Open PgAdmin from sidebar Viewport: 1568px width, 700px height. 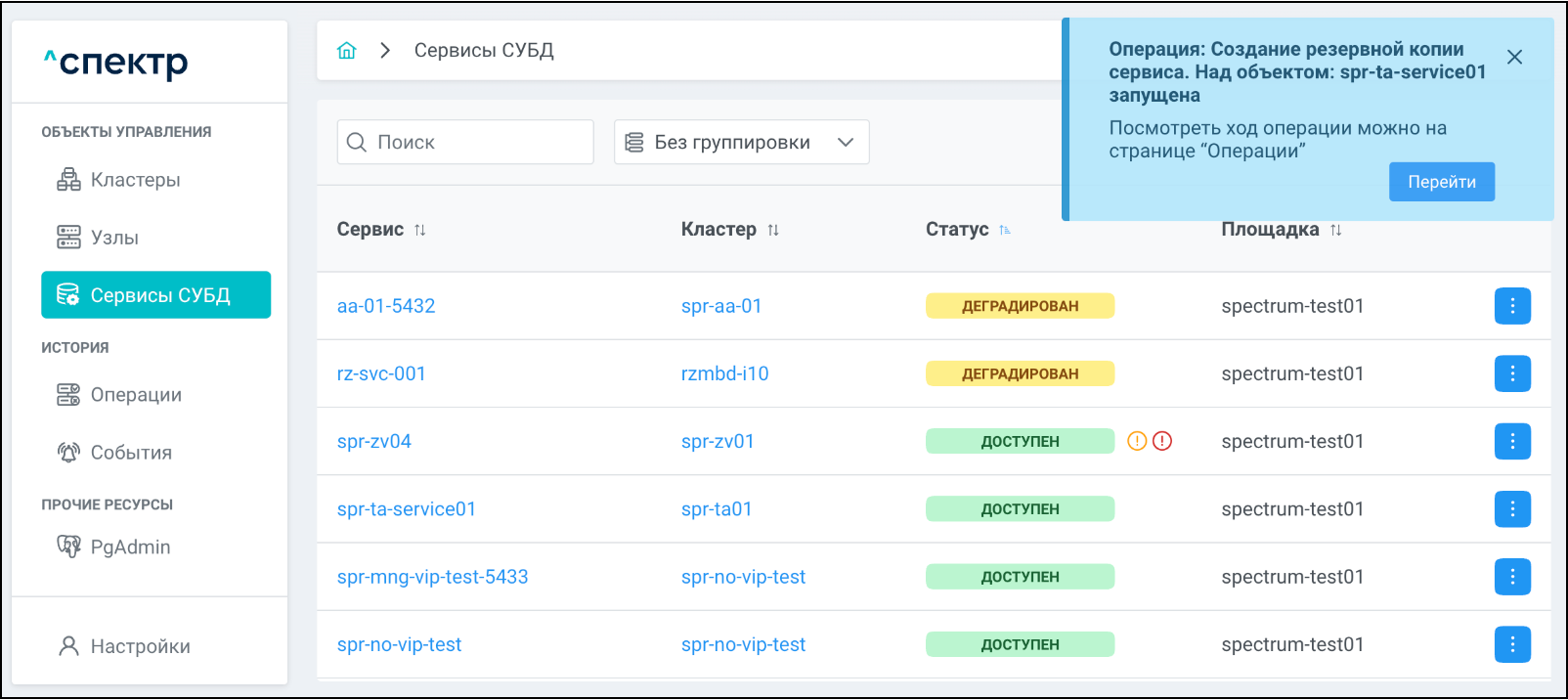pos(130,547)
